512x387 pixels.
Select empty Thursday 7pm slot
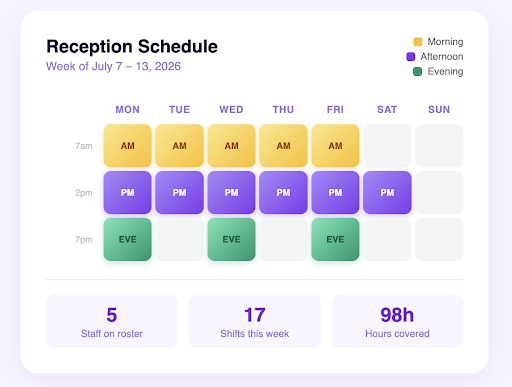pos(283,239)
